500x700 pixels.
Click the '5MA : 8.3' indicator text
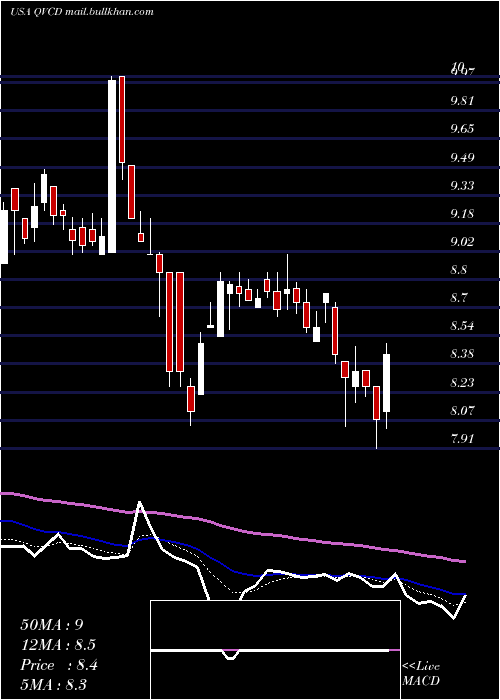tap(54, 684)
